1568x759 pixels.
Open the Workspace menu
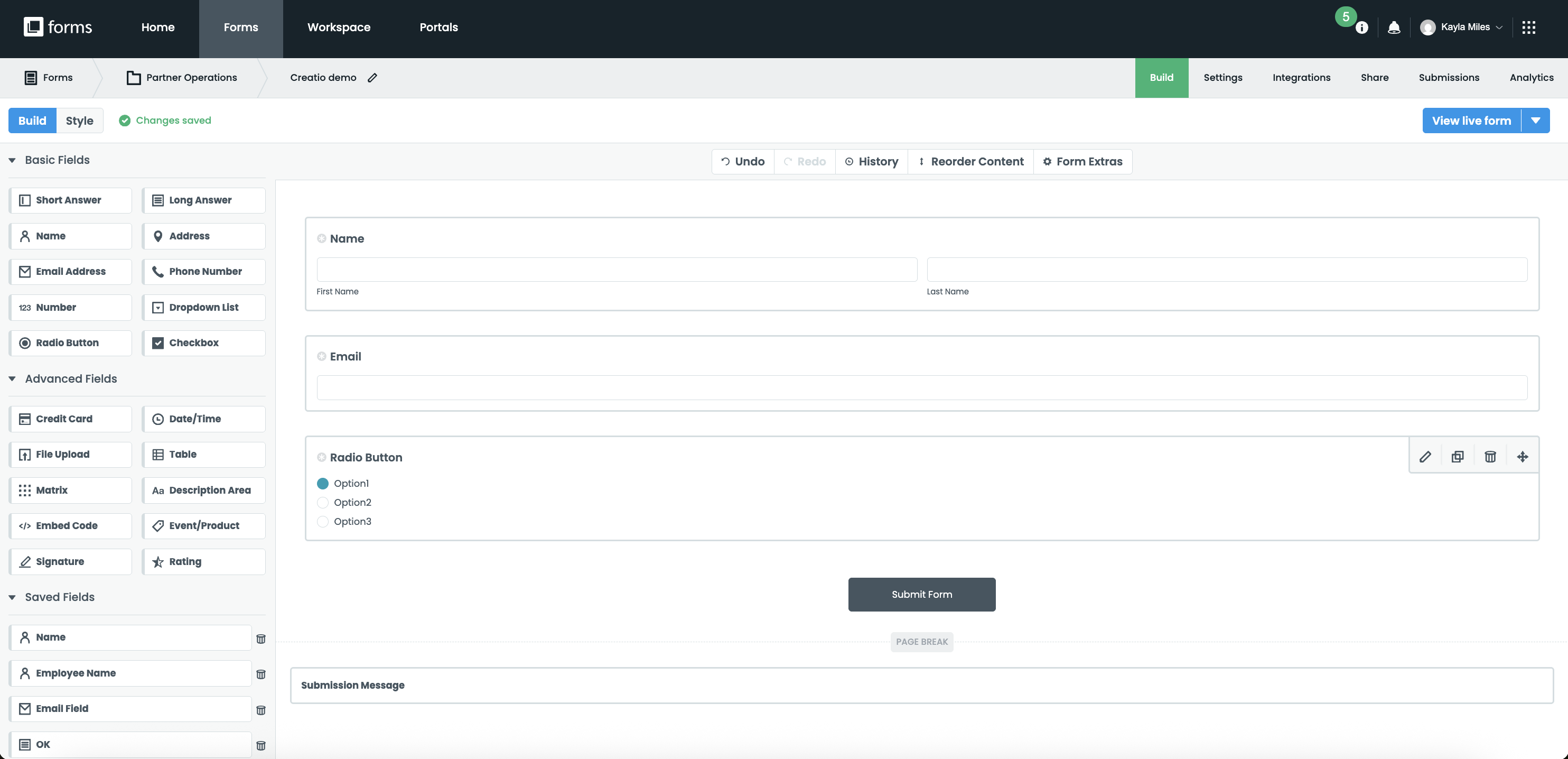tap(339, 27)
